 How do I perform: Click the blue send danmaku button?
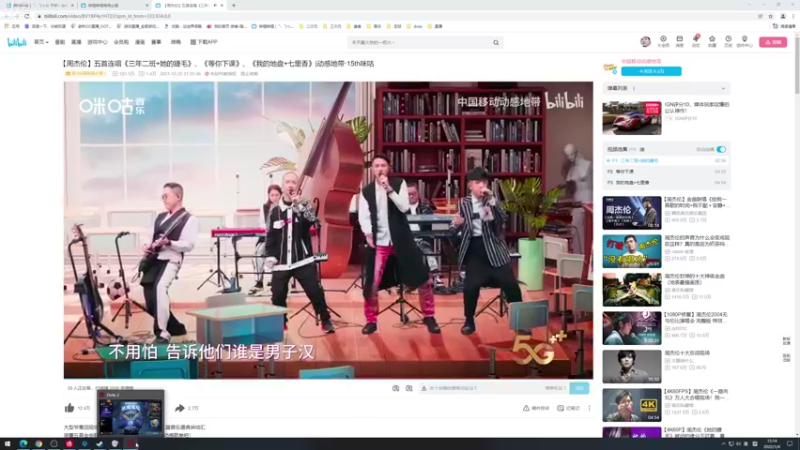tap(579, 388)
